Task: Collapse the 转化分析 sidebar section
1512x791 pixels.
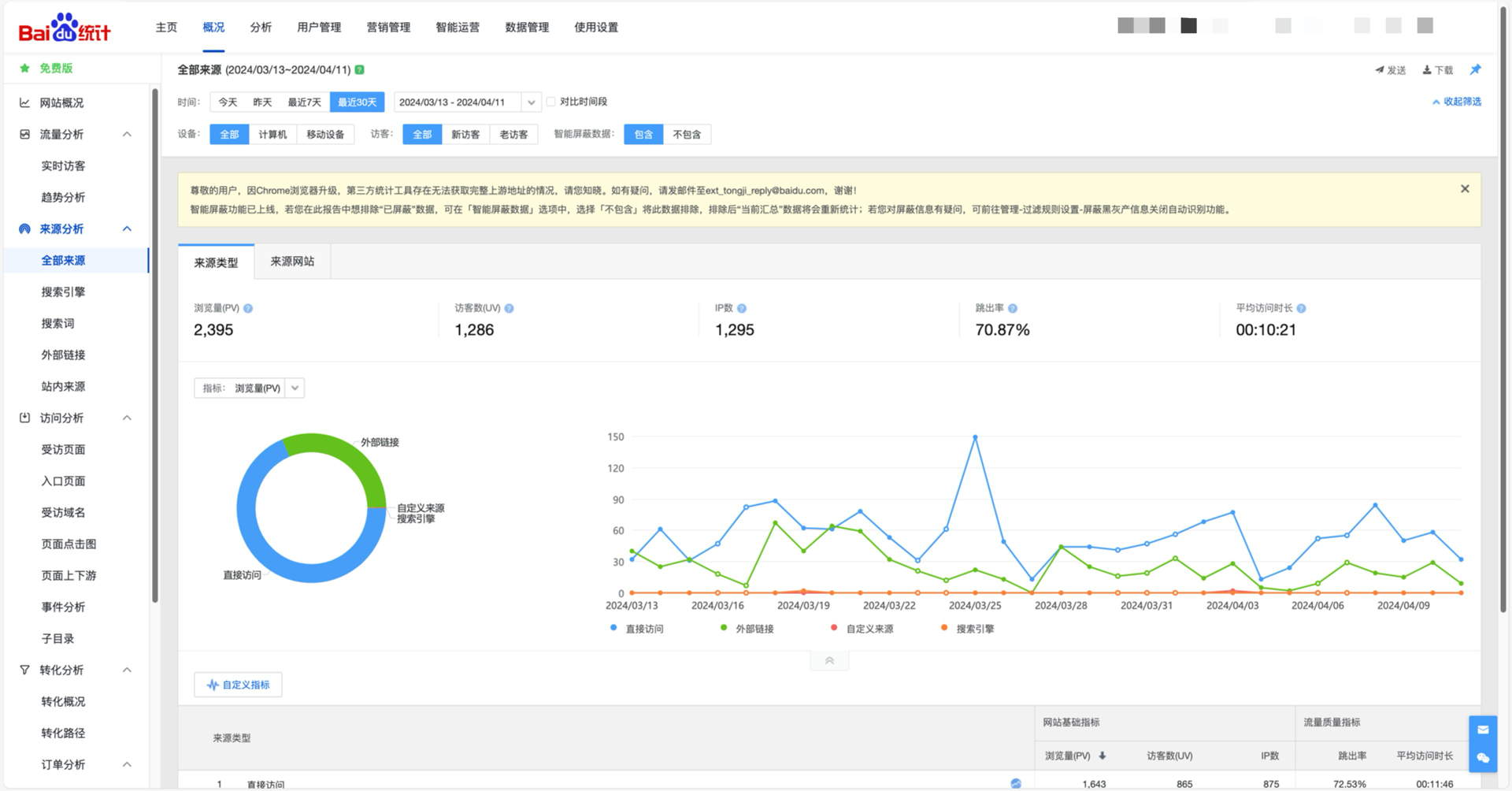Action: (x=127, y=670)
